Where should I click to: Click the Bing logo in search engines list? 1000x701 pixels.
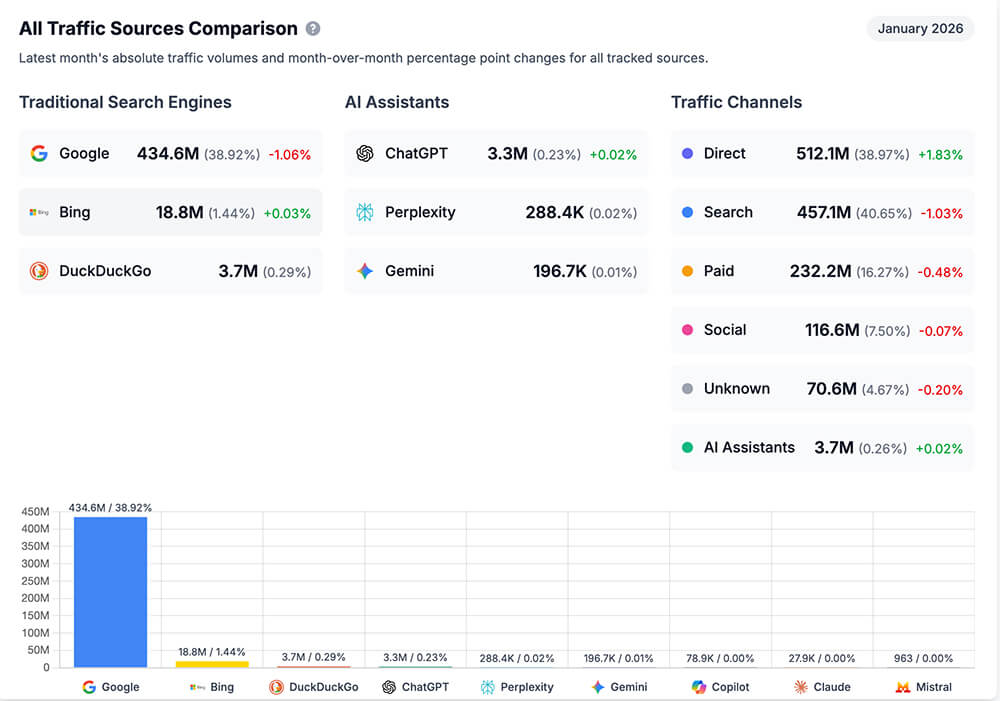(x=39, y=213)
